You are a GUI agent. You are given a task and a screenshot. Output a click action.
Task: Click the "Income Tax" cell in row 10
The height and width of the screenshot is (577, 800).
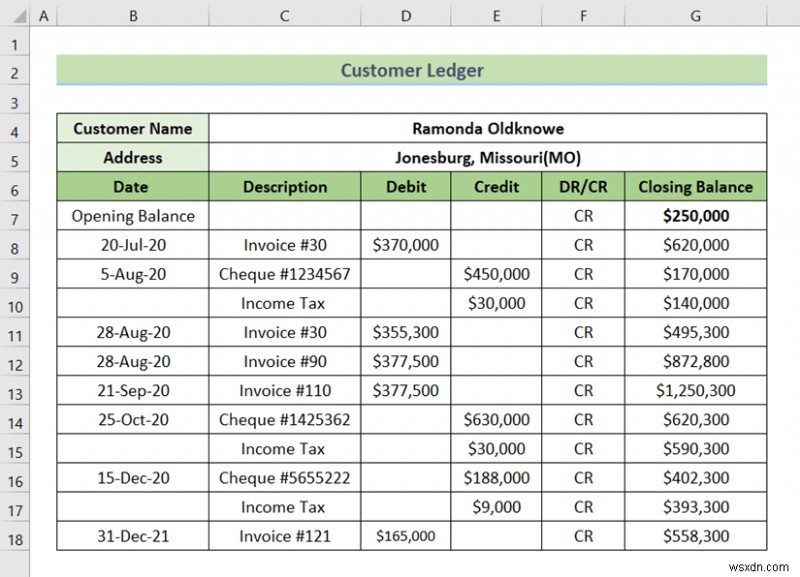[x=284, y=303]
